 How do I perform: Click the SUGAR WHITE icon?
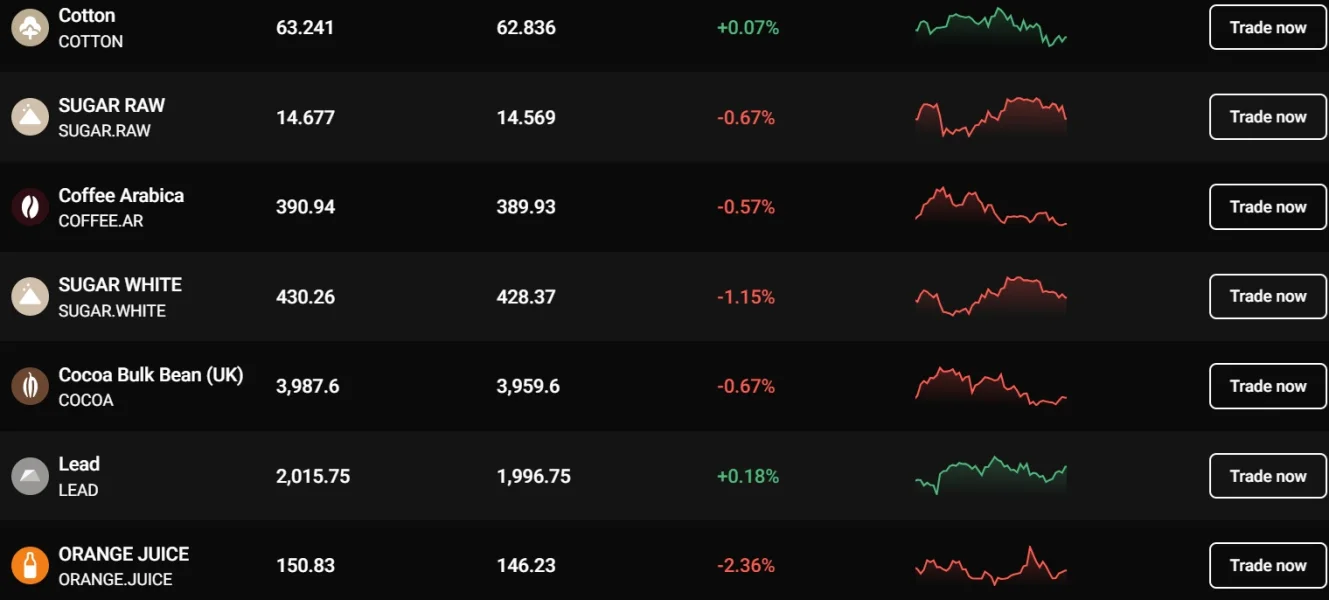coord(30,296)
